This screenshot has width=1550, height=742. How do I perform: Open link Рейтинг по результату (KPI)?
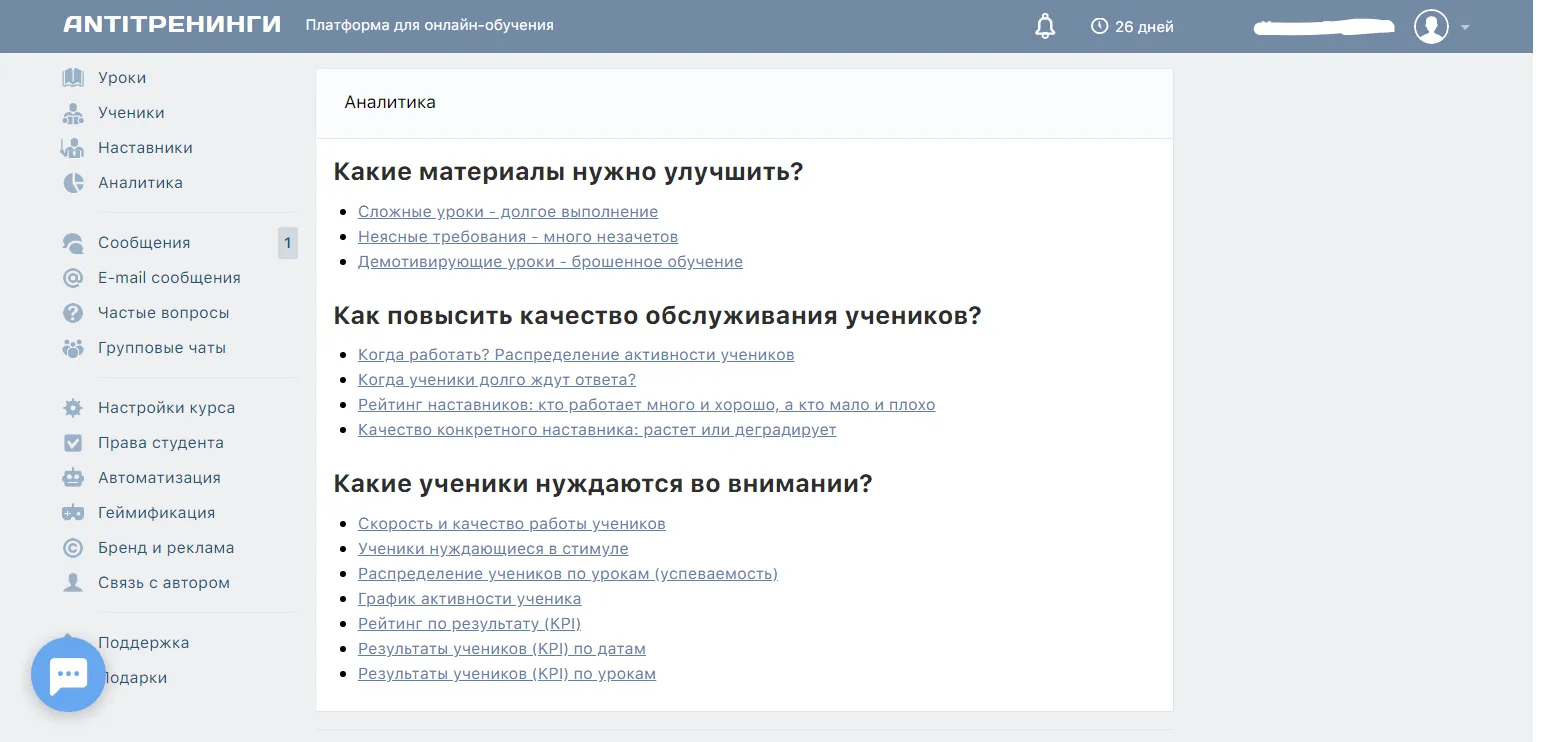[470, 624]
